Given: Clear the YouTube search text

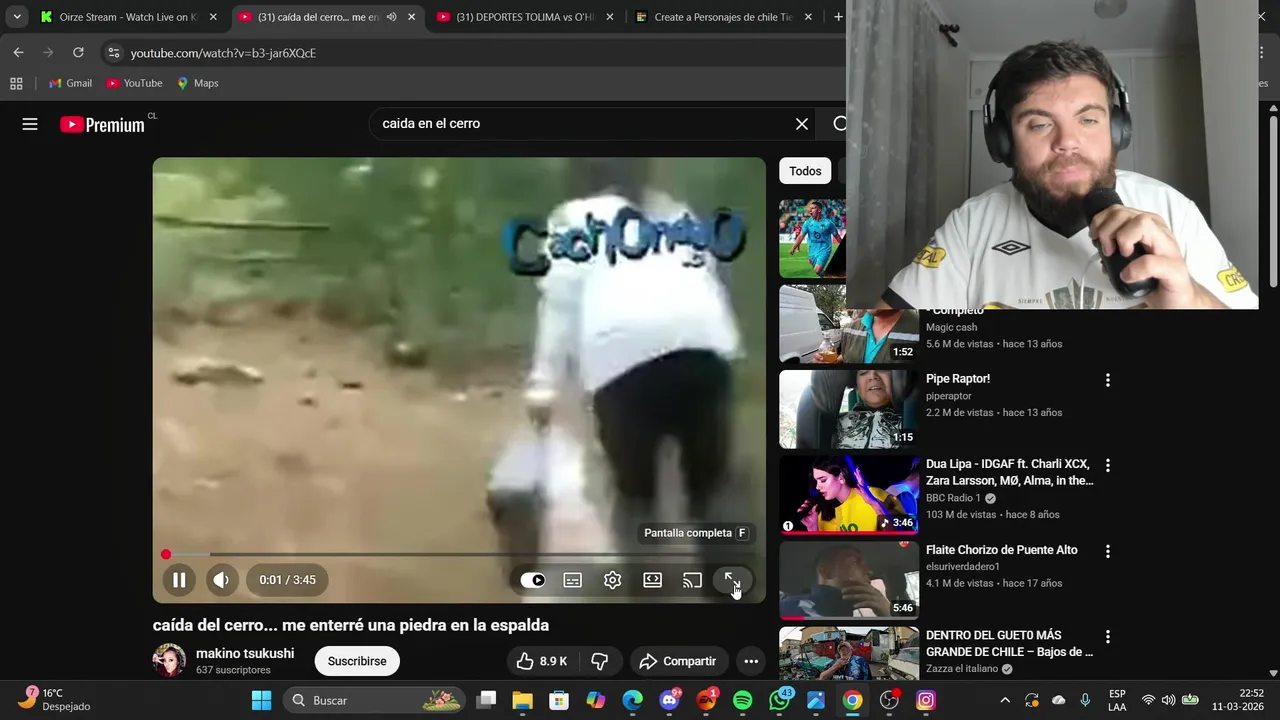Looking at the screenshot, I should 802,124.
